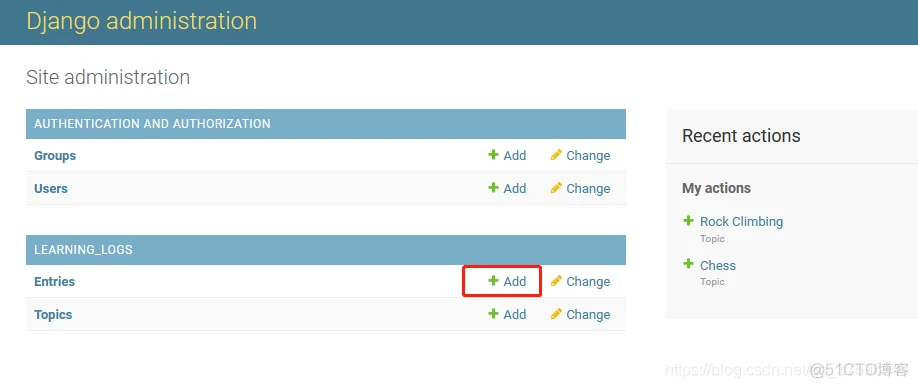Click the pencil icon in Entries row

click(556, 280)
